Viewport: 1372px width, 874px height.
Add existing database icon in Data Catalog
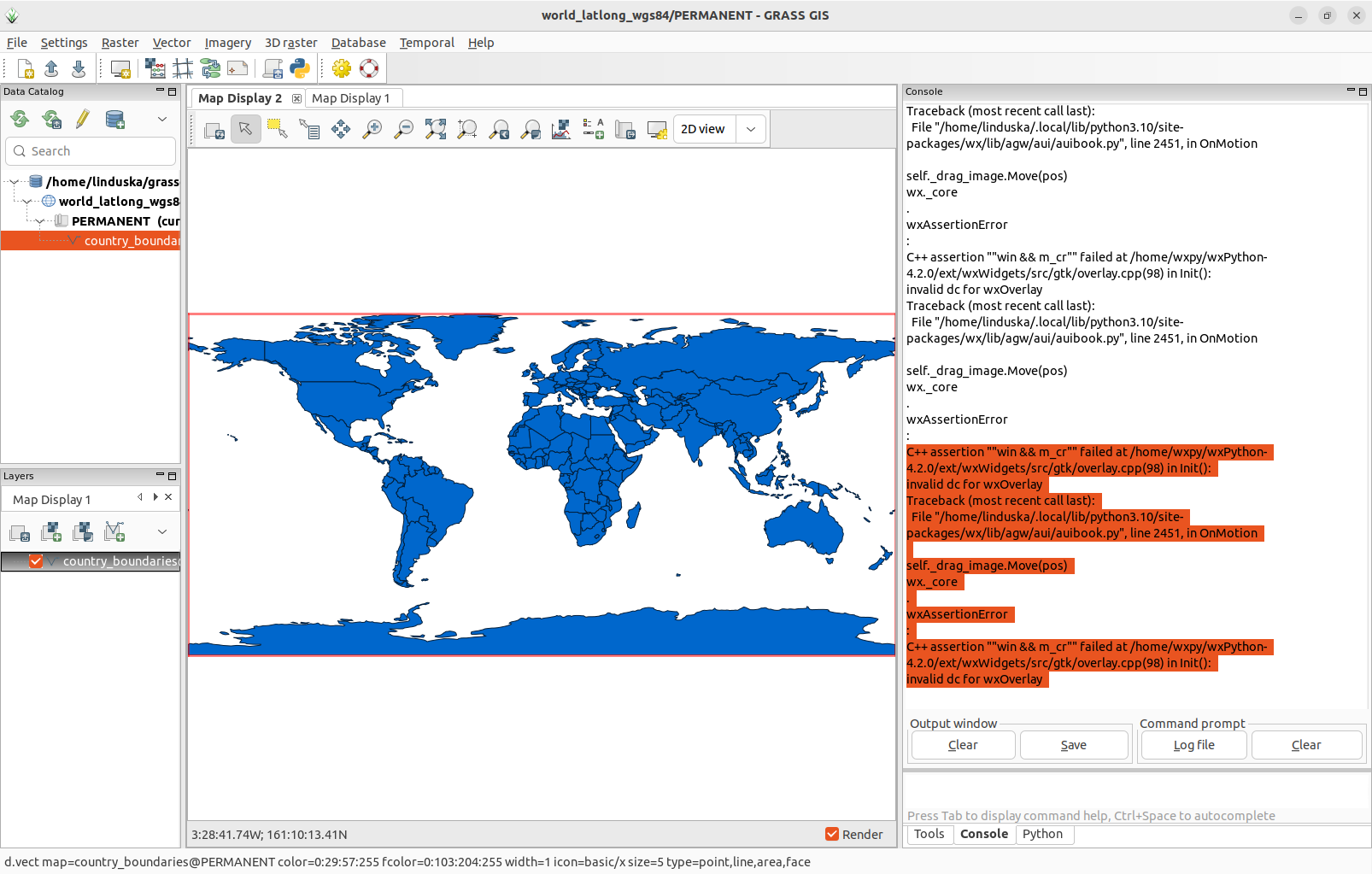point(115,120)
